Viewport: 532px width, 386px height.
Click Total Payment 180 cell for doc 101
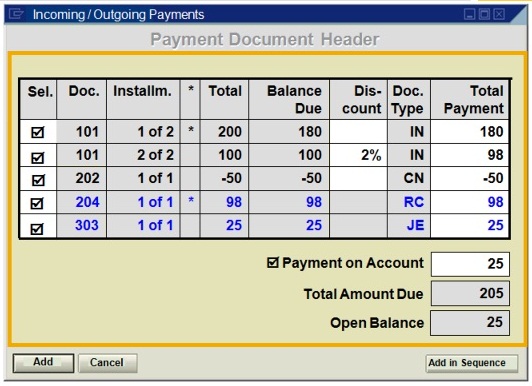470,132
